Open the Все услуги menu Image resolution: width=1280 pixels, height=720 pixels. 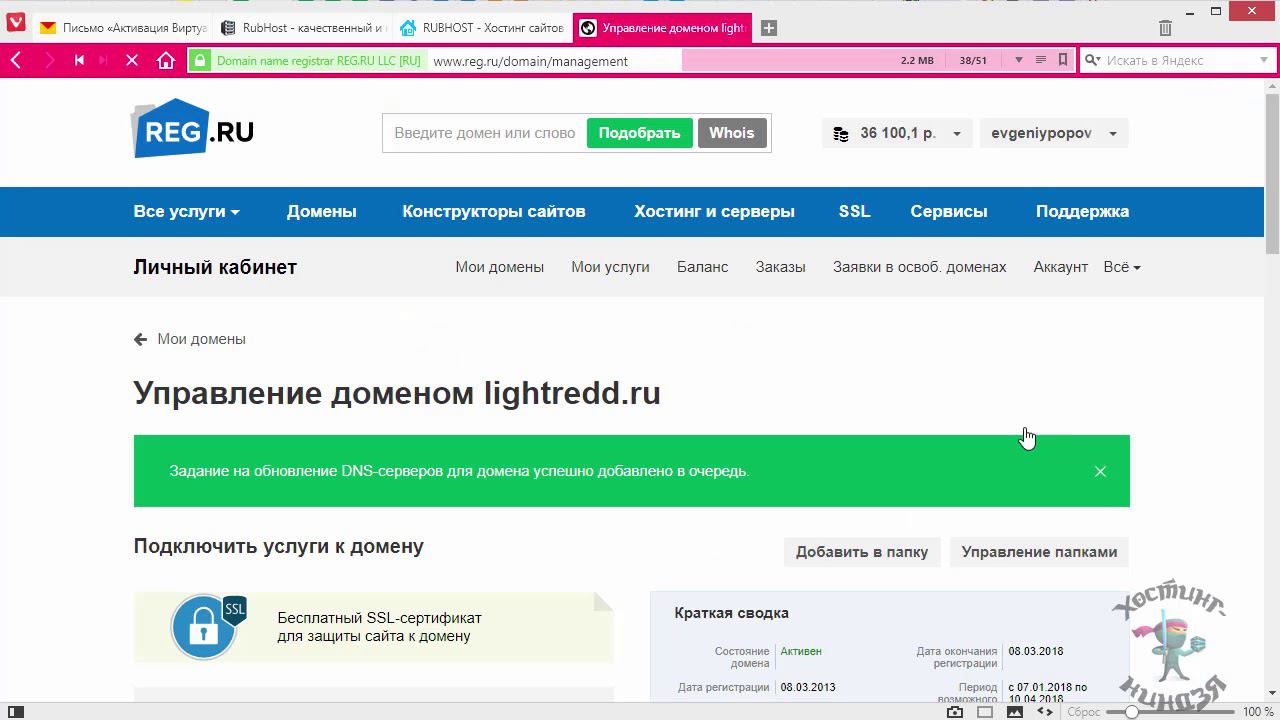click(x=187, y=211)
